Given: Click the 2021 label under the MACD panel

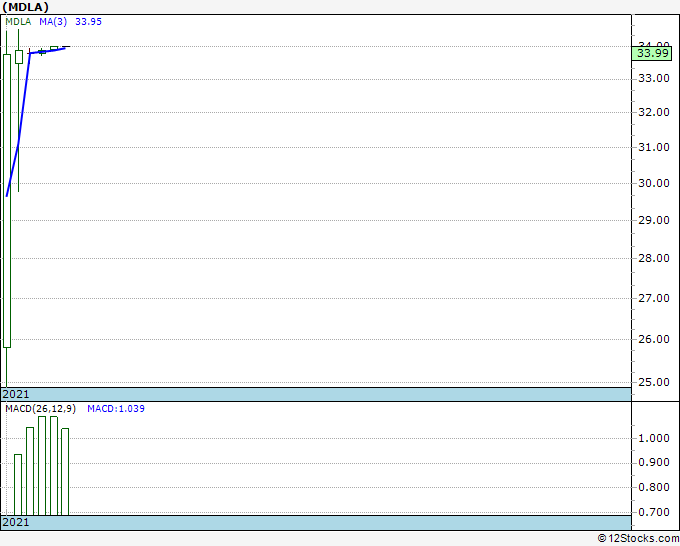Looking at the screenshot, I should click(16, 522).
